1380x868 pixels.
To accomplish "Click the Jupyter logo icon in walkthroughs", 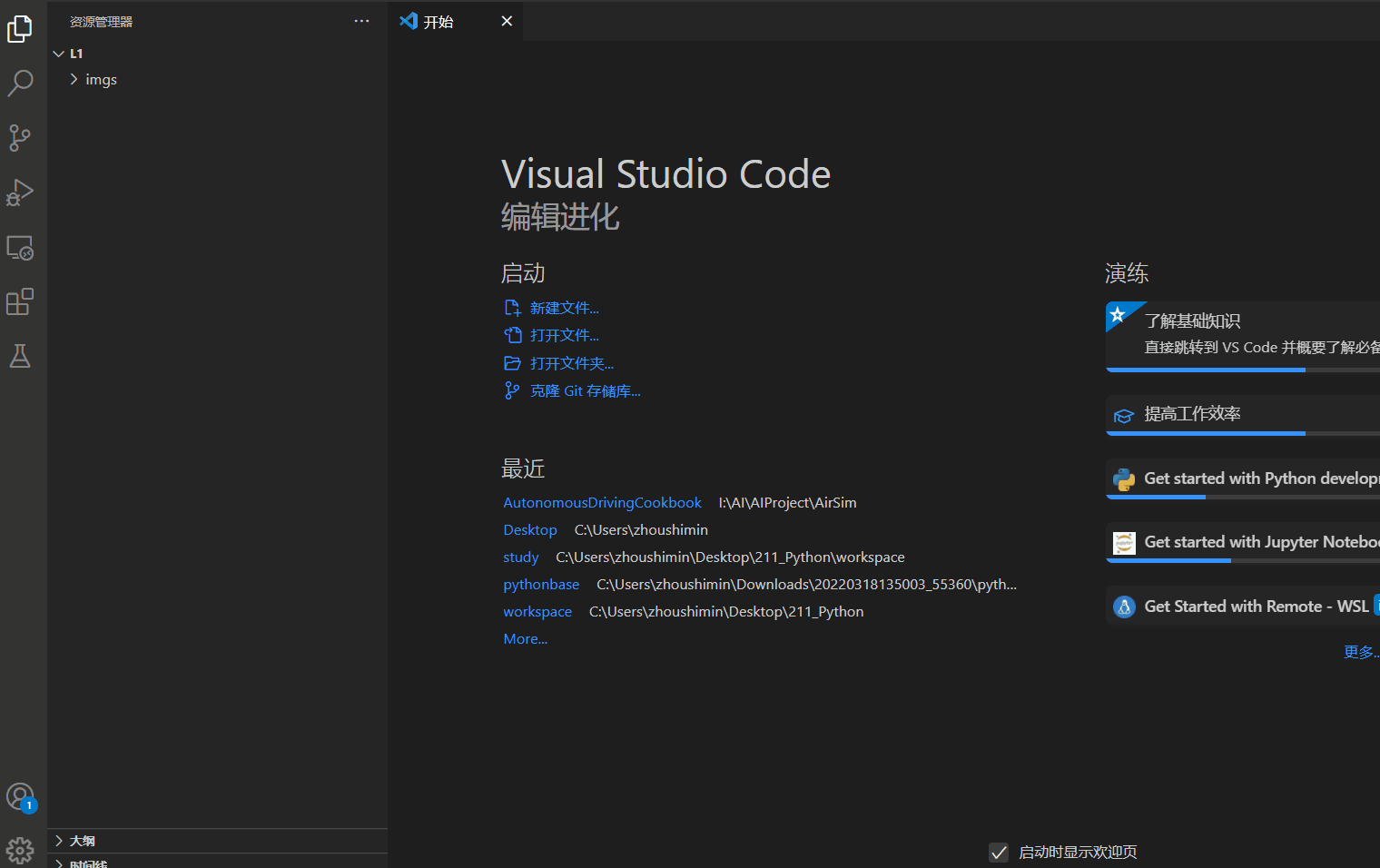I will coord(1124,543).
